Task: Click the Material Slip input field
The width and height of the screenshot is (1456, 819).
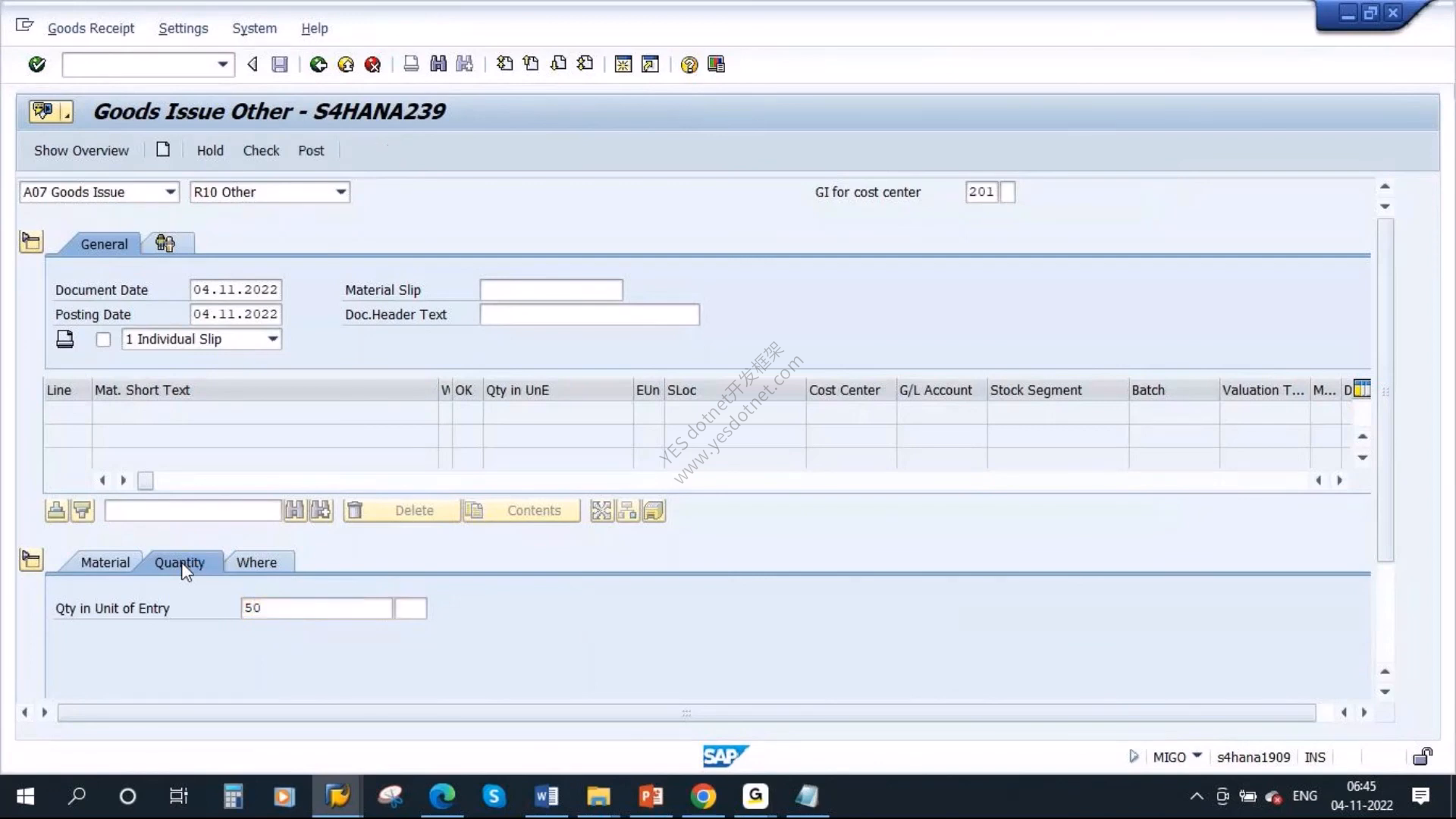Action: pos(551,290)
